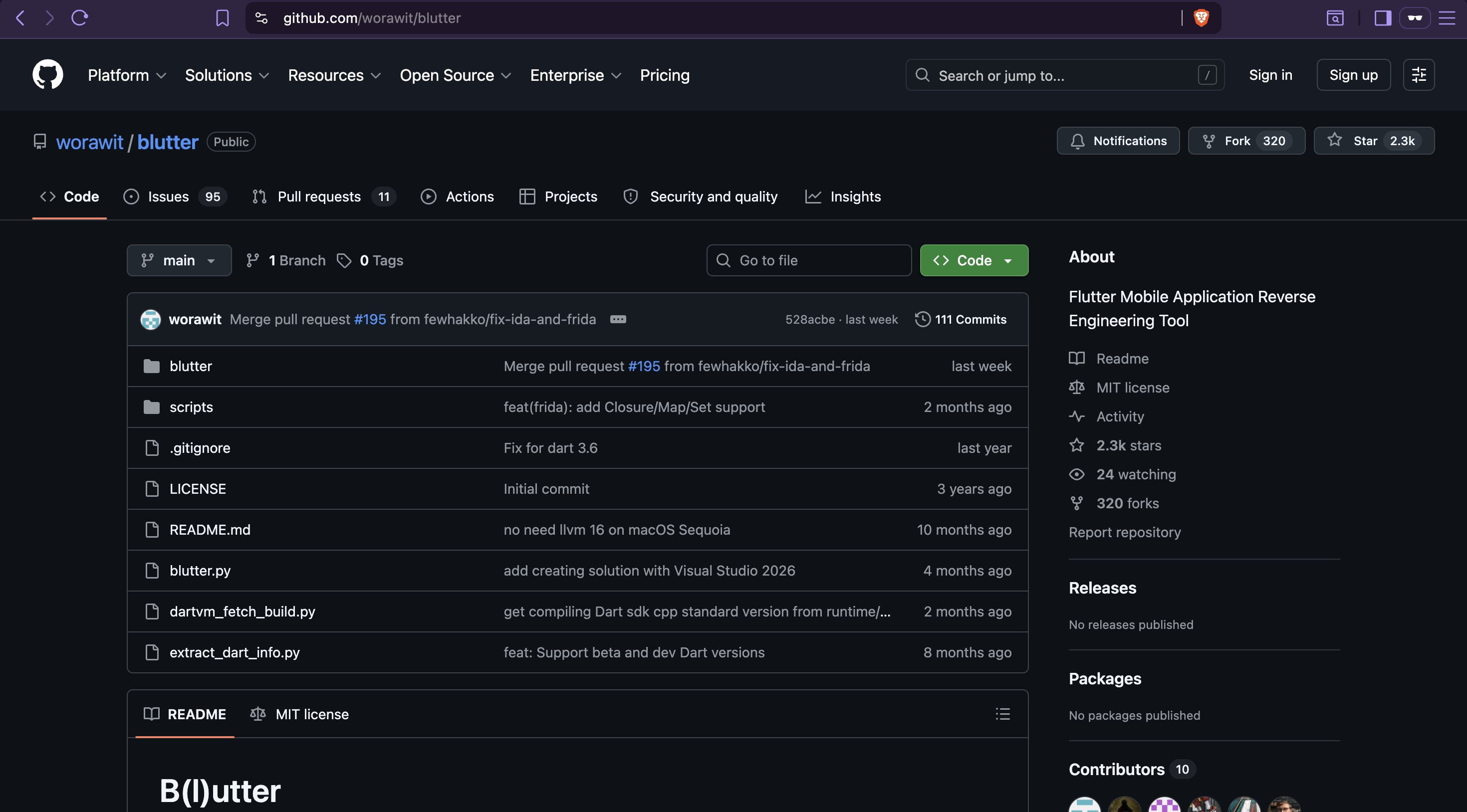Click the scripts folder icon
The image size is (1467, 812).
point(152,407)
